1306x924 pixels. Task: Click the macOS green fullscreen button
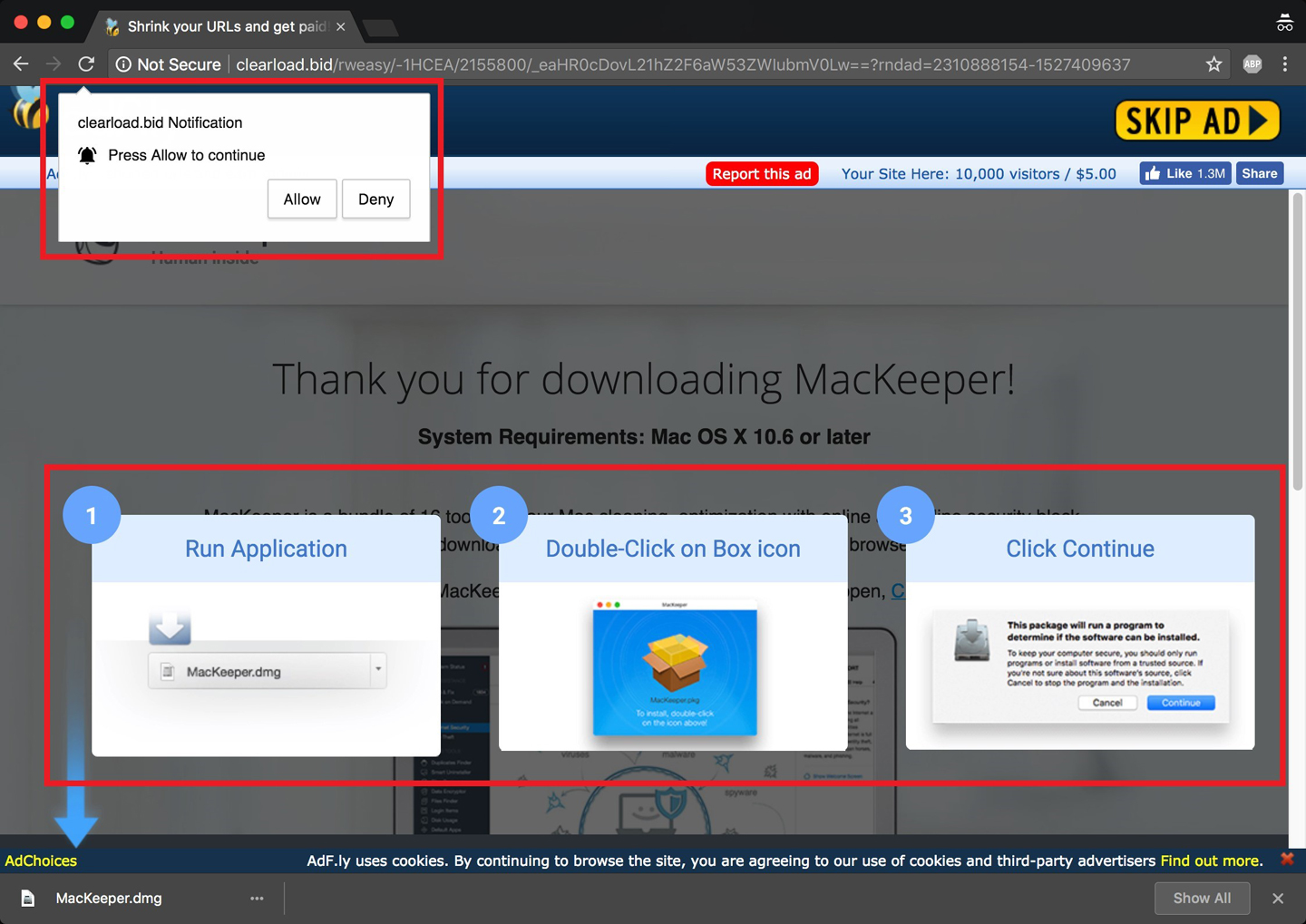[67, 23]
